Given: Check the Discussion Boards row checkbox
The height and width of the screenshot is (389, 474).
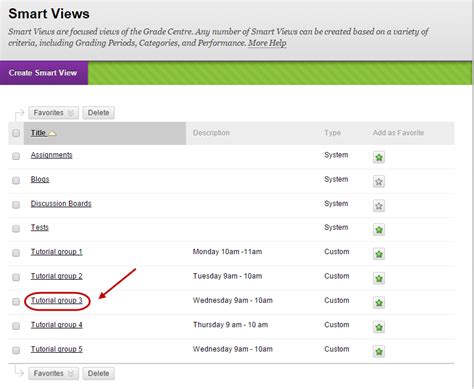Looking at the screenshot, I should [x=16, y=205].
